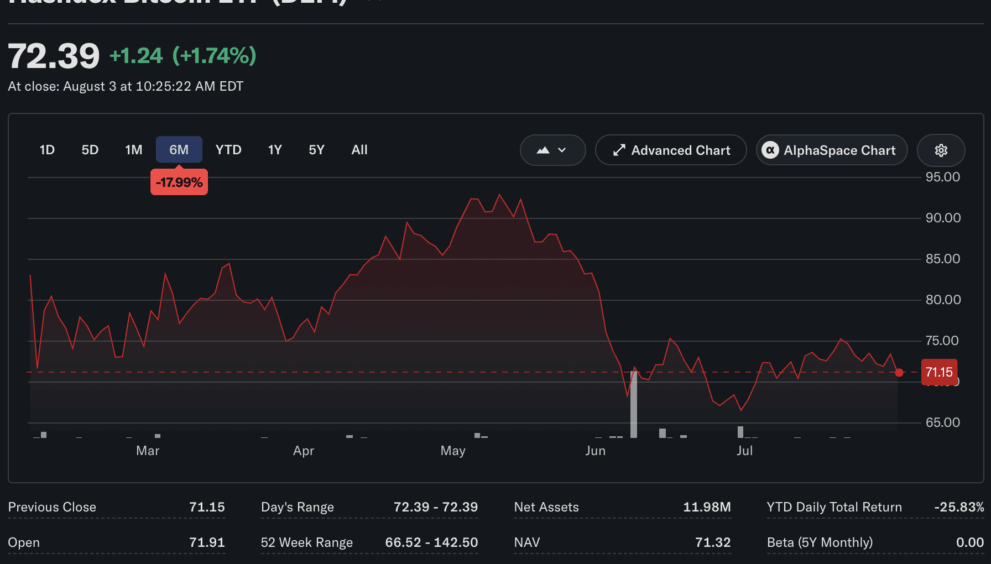Screen dimensions: 991x564
Task: Click the May label on x-axis
Action: (x=453, y=451)
